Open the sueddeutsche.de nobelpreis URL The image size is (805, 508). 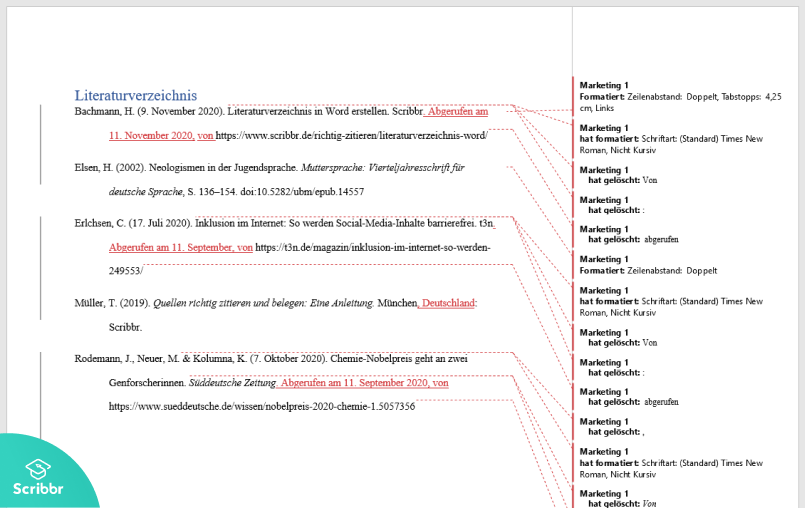point(261,407)
